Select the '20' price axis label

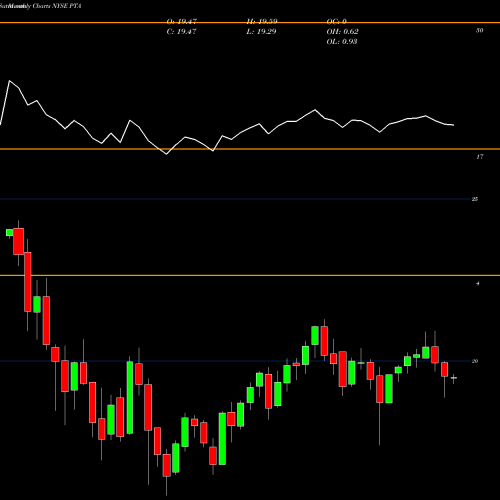pos(475,361)
